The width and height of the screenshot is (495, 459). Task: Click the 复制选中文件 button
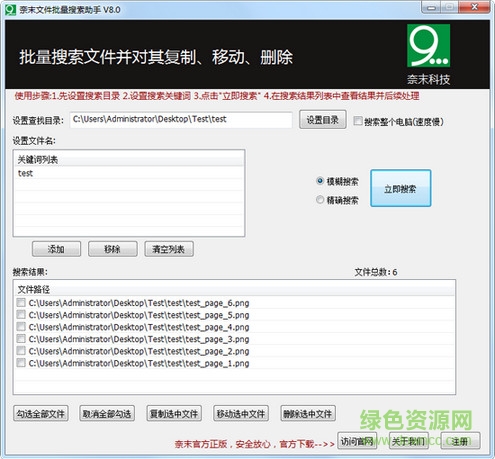click(174, 414)
